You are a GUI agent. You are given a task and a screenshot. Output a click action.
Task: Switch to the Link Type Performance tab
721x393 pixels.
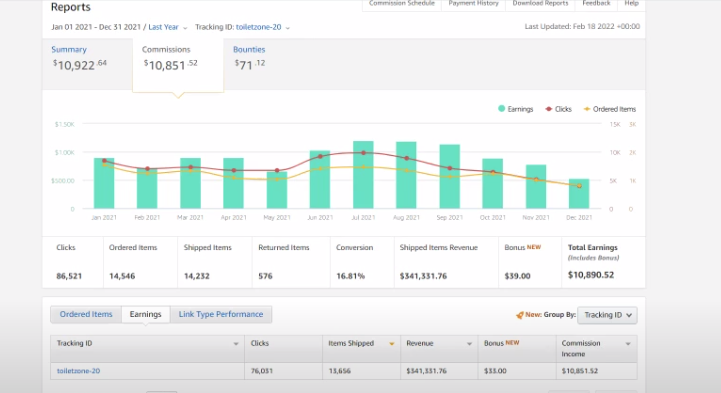(x=221, y=314)
